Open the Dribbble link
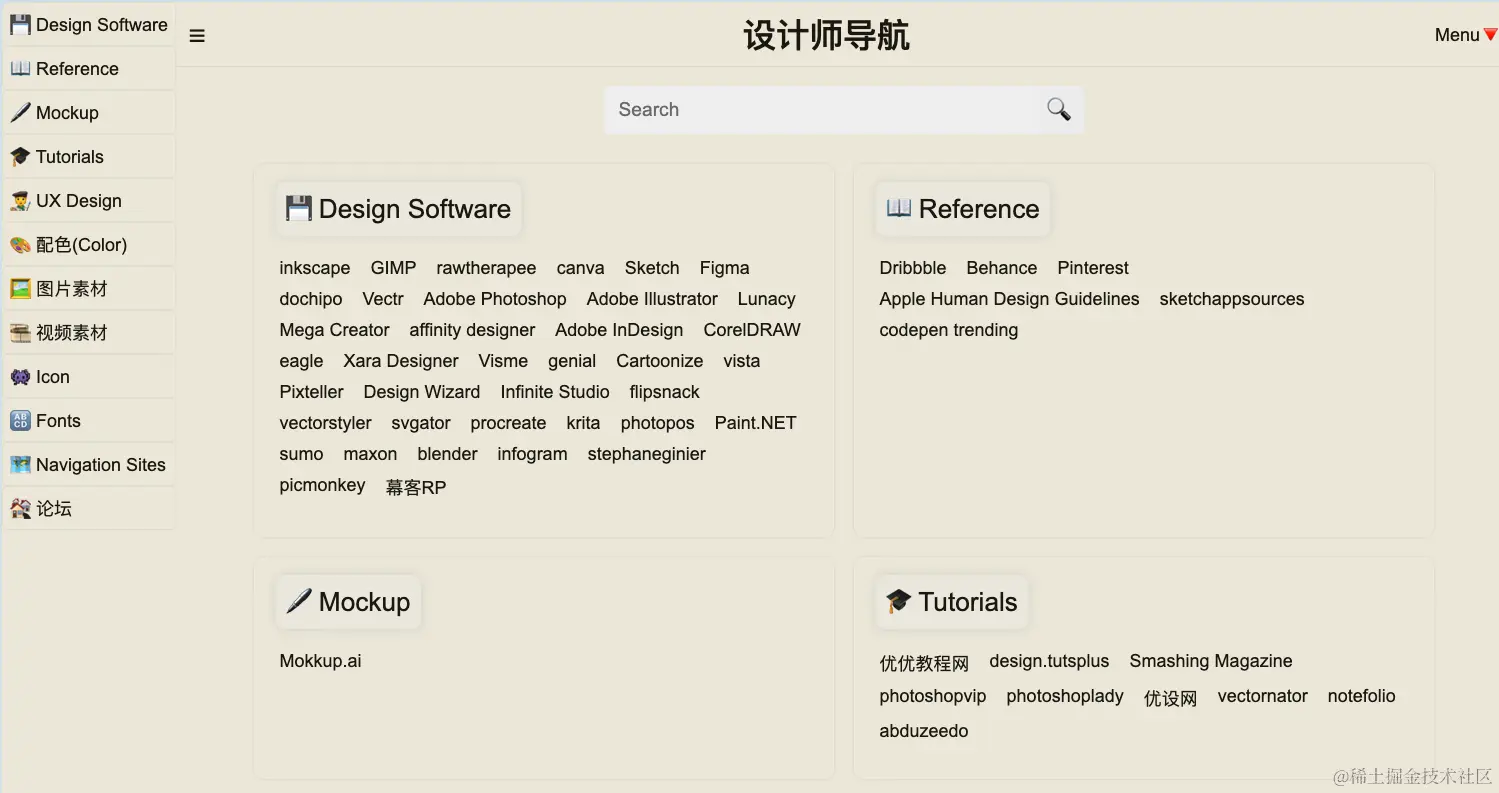The height and width of the screenshot is (793, 1499). click(x=913, y=268)
